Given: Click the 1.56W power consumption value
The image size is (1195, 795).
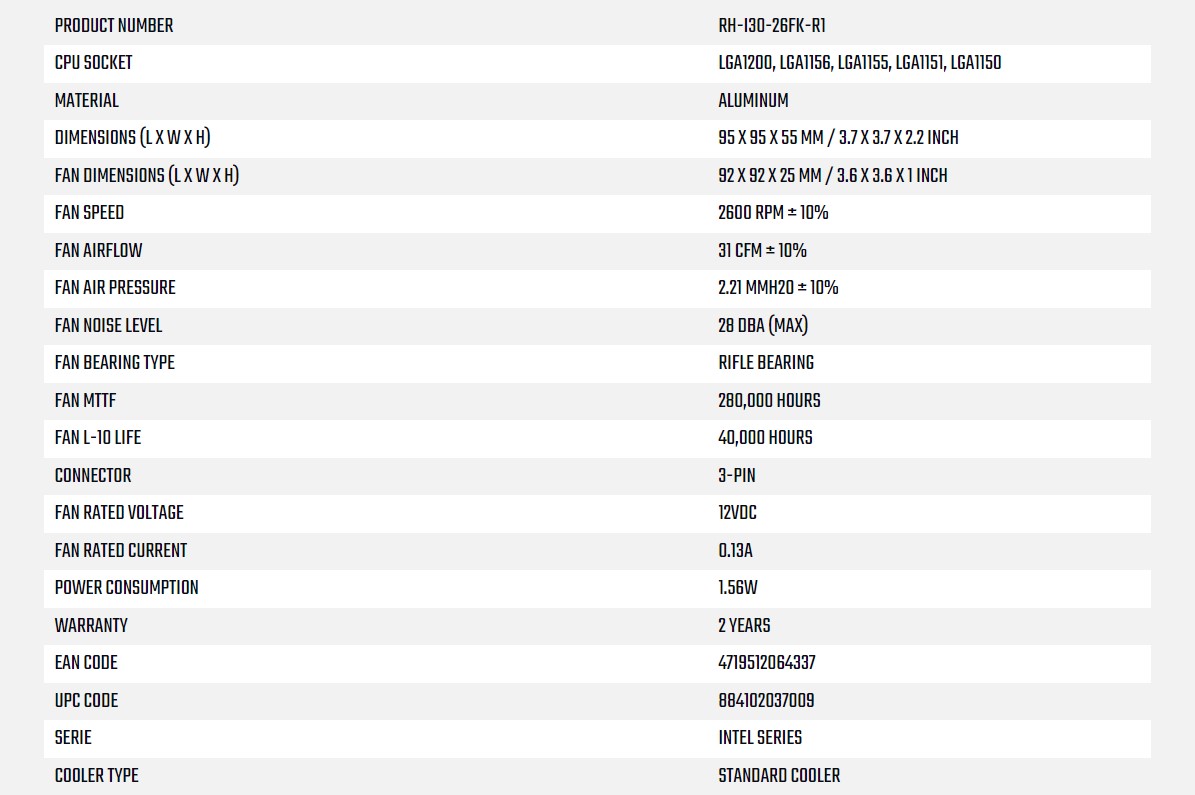Looking at the screenshot, I should (738, 588).
